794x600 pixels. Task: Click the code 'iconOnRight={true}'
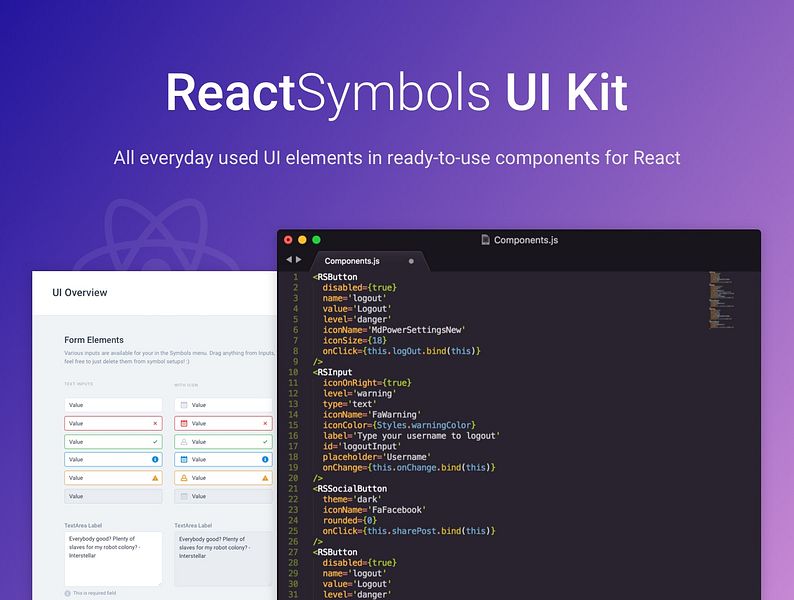coord(367,383)
